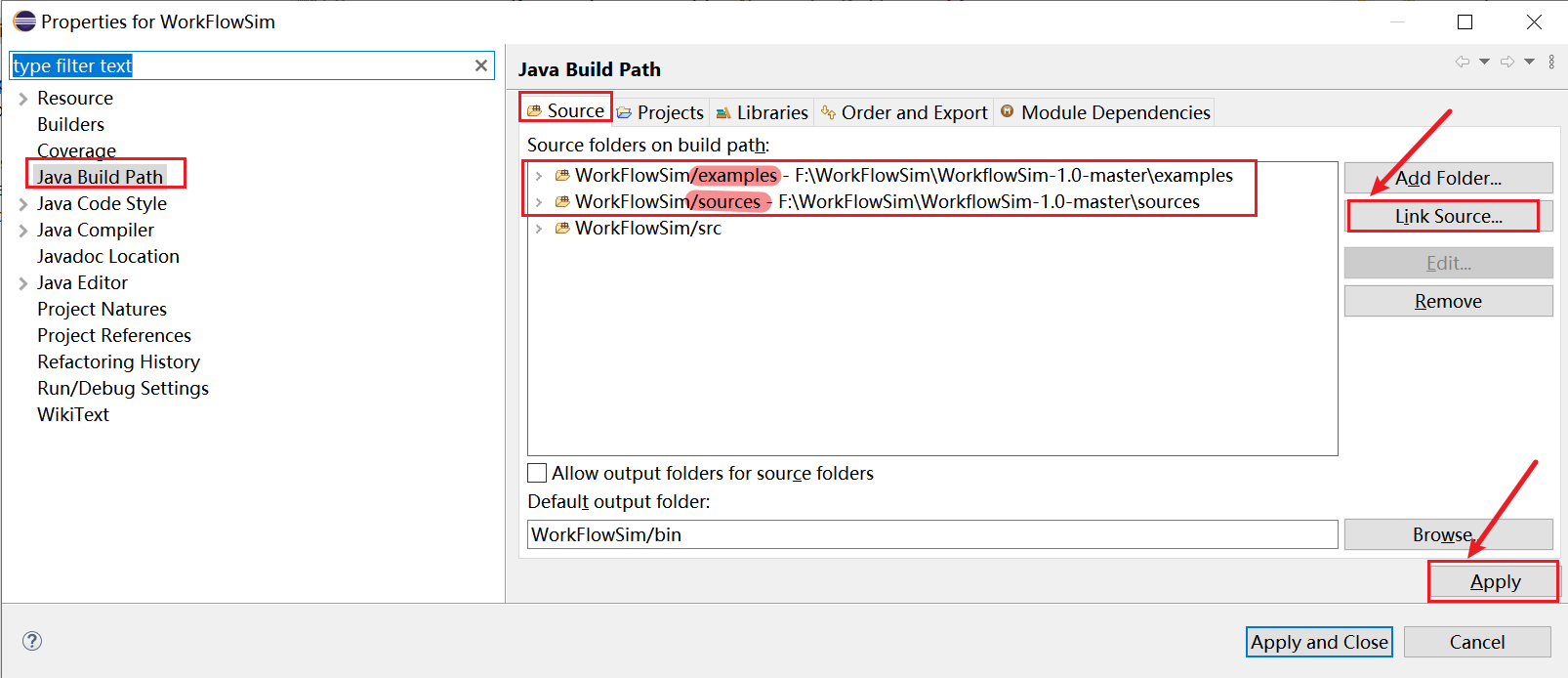Expand the WorkFlowSim/examples folder entry
Screen dimensions: 1568x678
point(539,176)
